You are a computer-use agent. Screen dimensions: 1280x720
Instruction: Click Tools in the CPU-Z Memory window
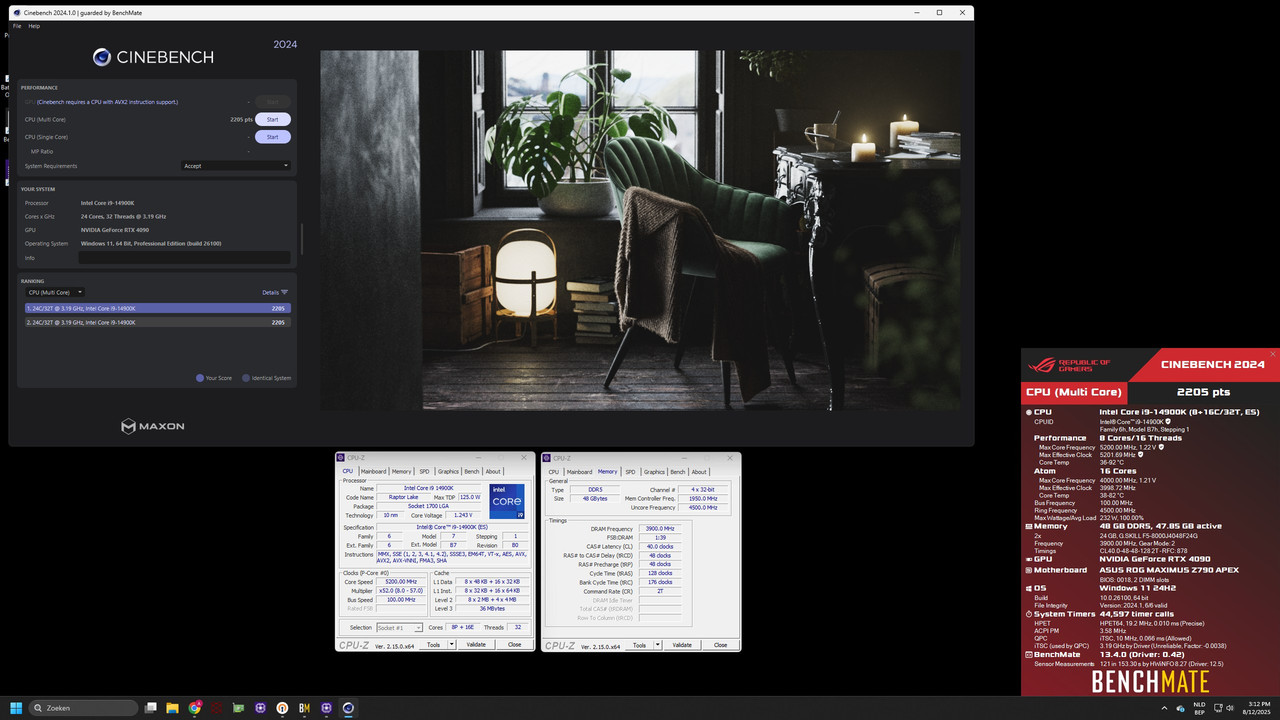[639, 645]
